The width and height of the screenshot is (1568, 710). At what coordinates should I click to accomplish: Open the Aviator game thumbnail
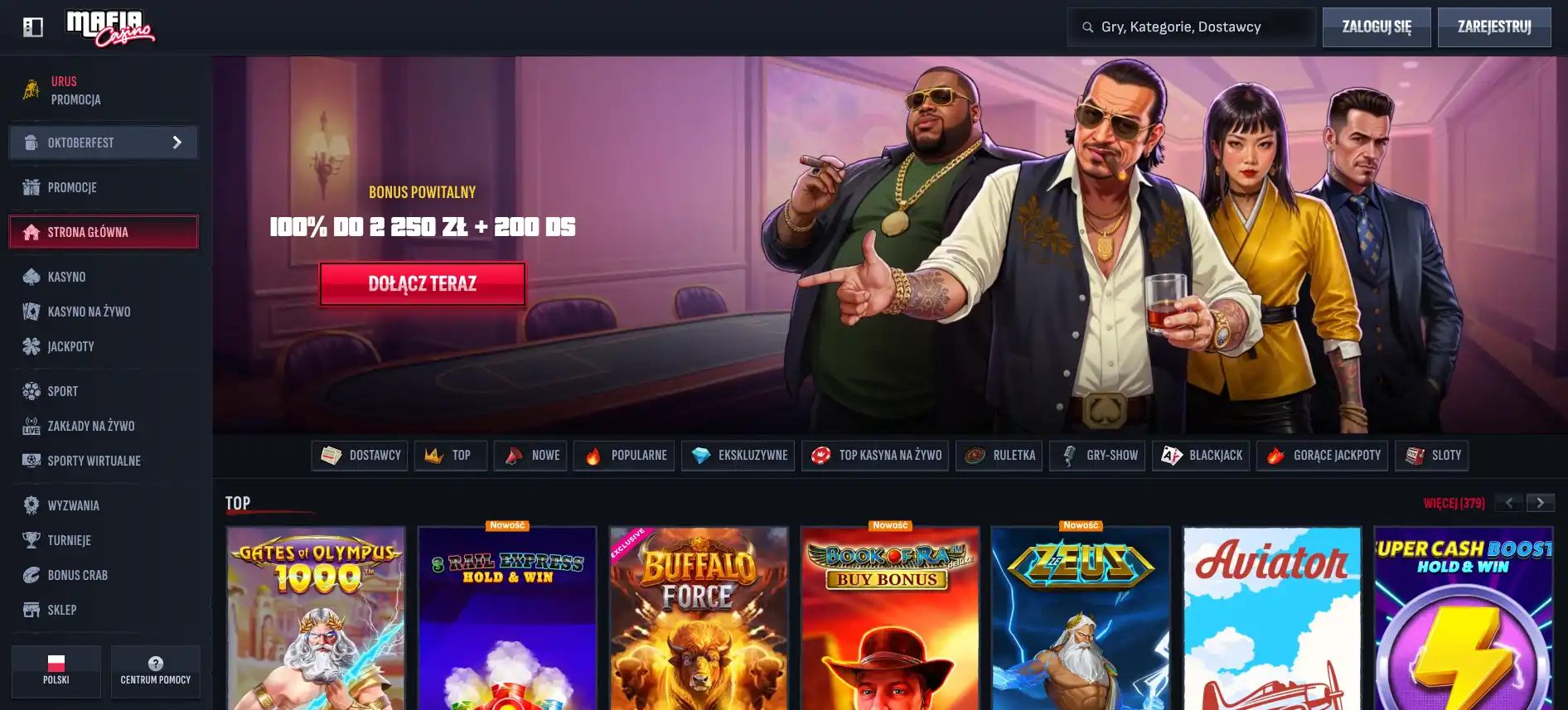click(x=1272, y=618)
